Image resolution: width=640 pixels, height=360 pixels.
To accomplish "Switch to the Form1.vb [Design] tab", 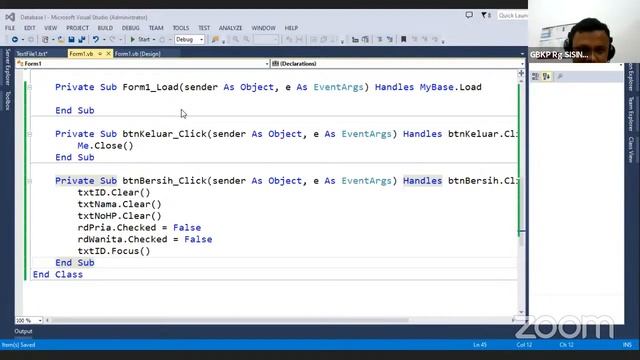I will pos(138,53).
